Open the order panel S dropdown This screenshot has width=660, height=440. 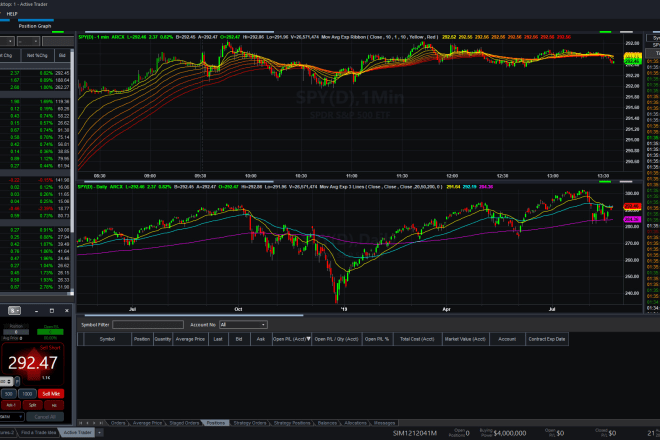pos(14,310)
